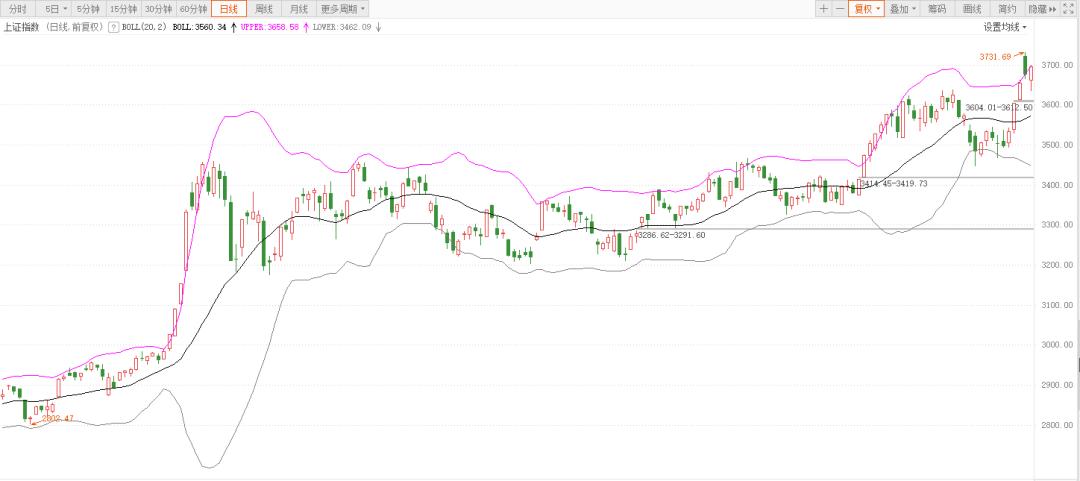Click the zoom out minus icon
Image resolution: width=1080 pixels, height=481 pixels.
pyautogui.click(x=839, y=9)
